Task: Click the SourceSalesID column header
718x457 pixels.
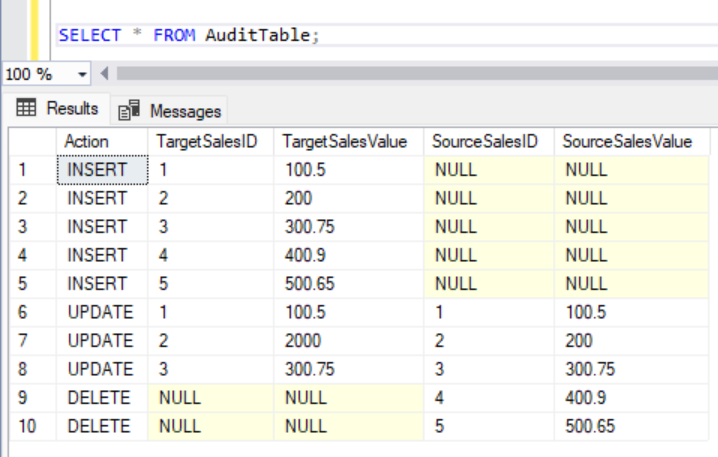Action: [x=485, y=142]
